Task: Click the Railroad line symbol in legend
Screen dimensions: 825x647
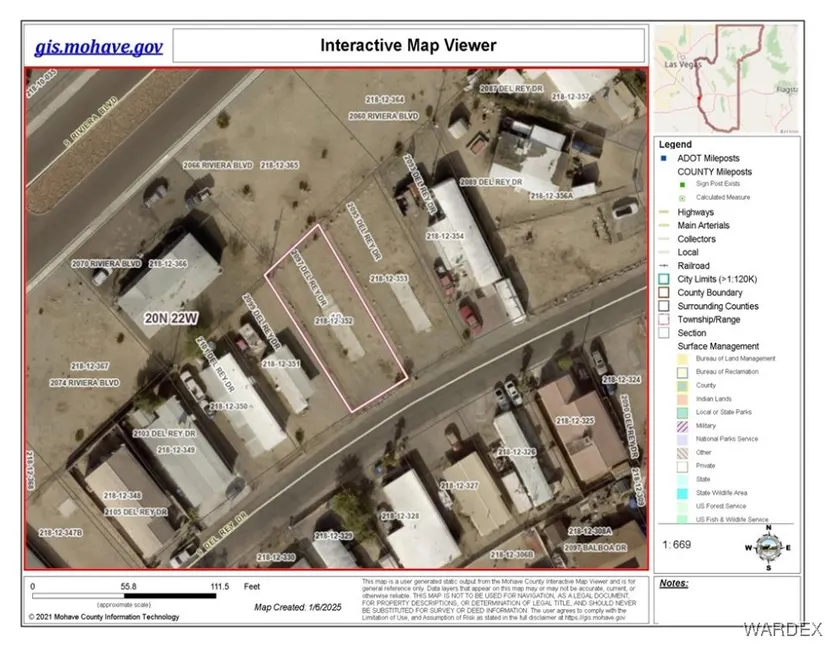Action: coord(664,266)
